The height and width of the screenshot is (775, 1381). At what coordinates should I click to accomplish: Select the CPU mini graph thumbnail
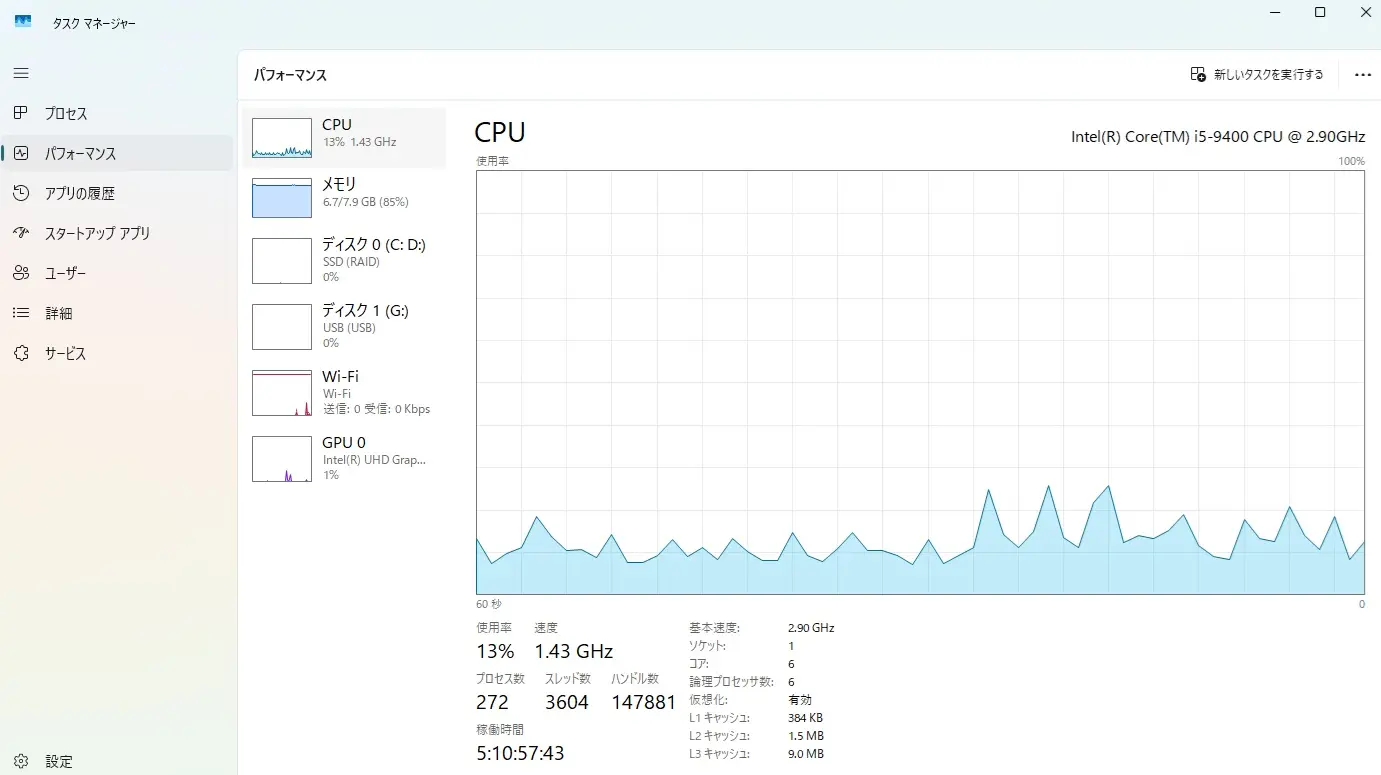pyautogui.click(x=282, y=138)
